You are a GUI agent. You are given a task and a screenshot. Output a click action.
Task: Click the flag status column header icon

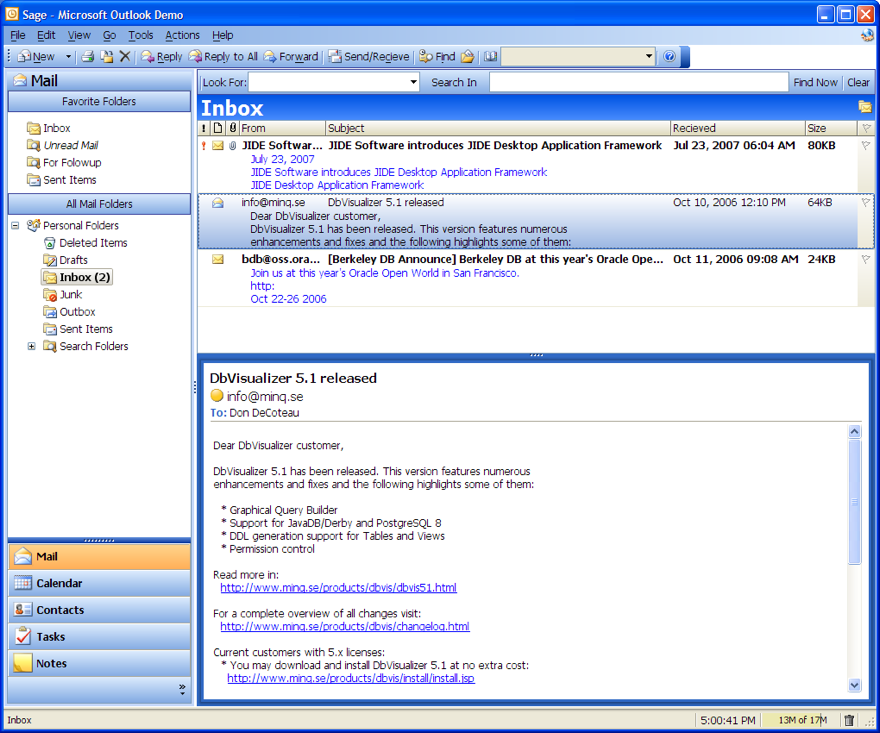click(x=866, y=129)
